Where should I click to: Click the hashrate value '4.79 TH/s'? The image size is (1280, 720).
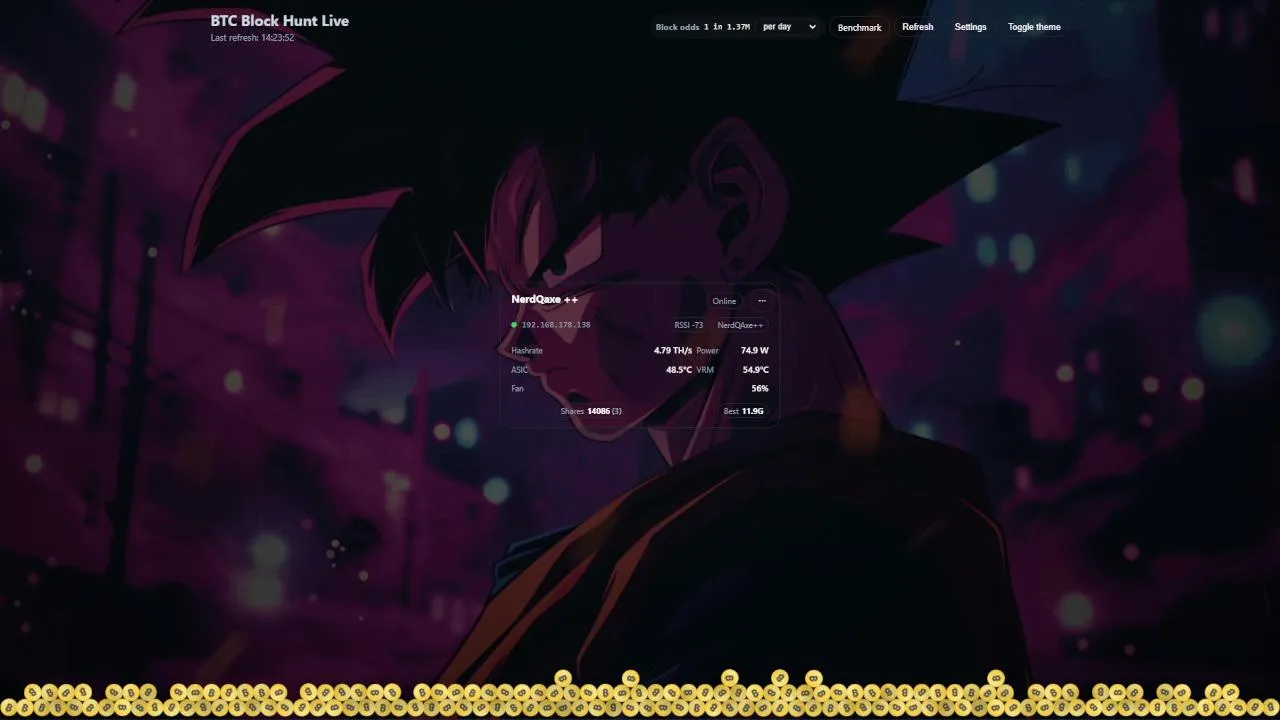(x=673, y=351)
